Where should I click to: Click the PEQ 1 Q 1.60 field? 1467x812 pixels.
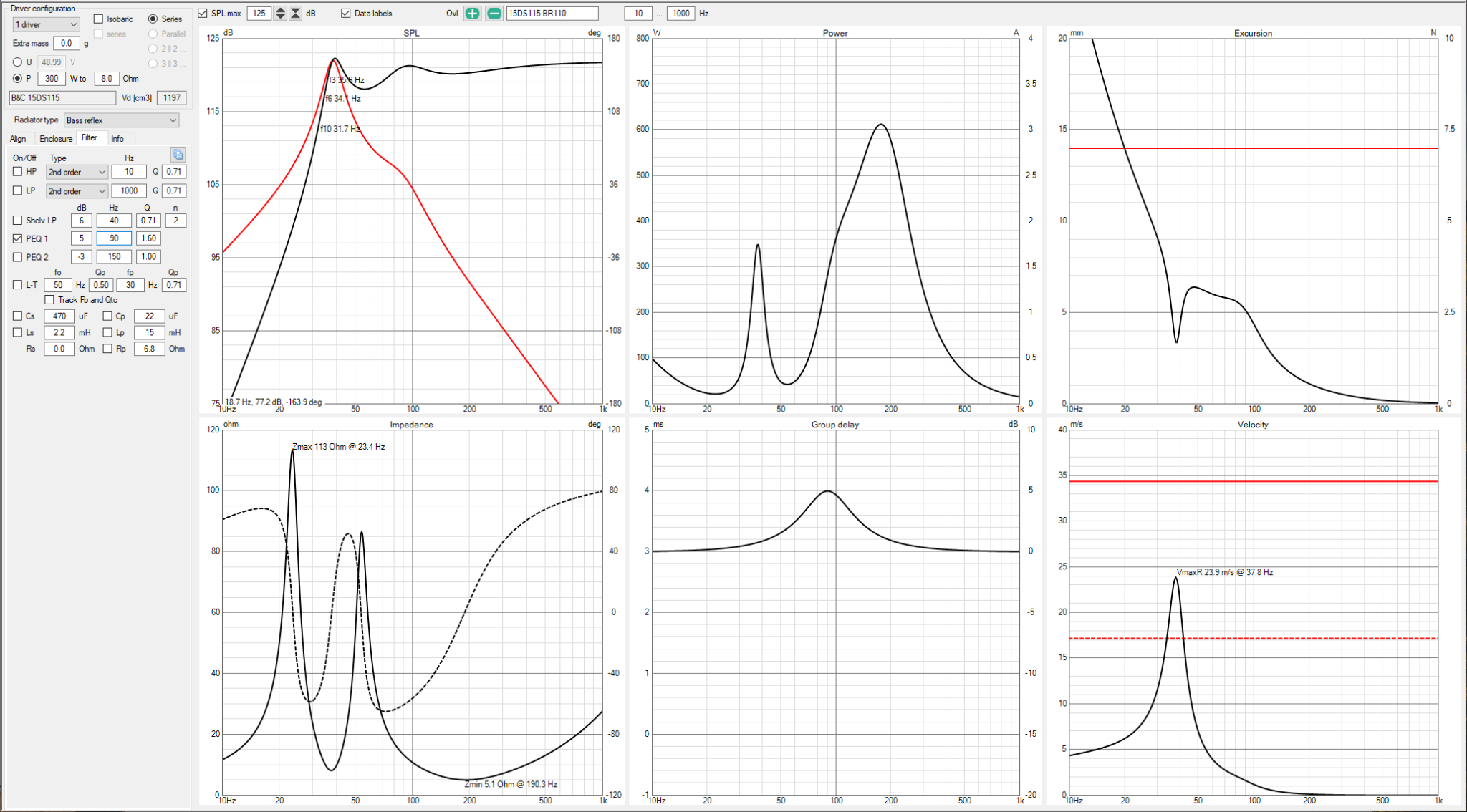[x=148, y=238]
